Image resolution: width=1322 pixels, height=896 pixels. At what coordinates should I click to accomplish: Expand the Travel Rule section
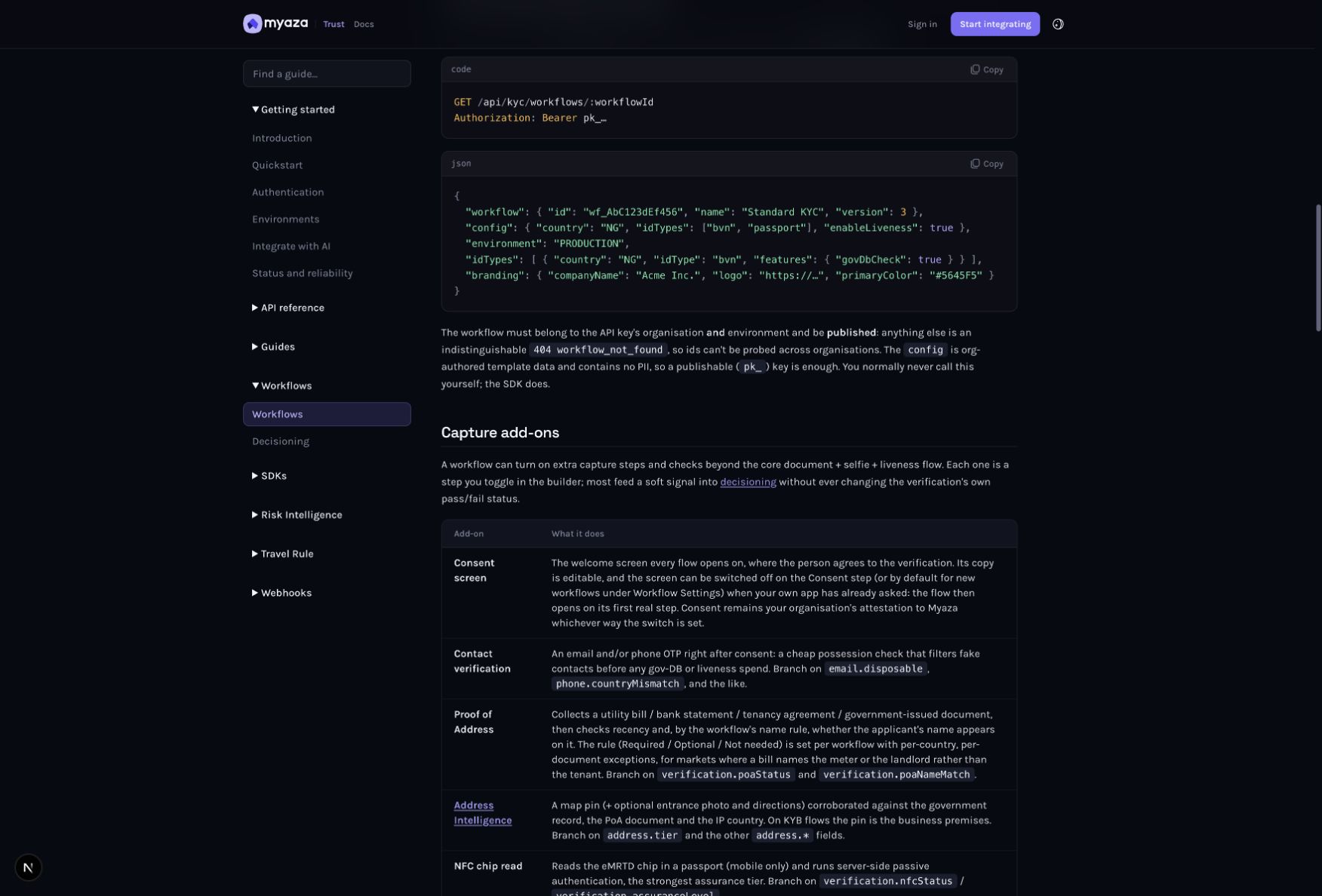pos(283,554)
